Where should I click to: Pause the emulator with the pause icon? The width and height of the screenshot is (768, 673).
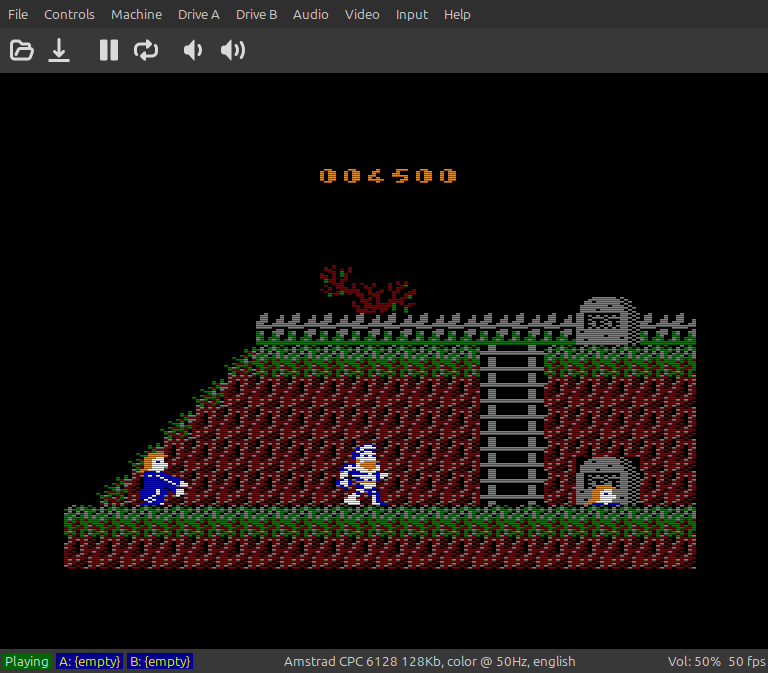109,50
